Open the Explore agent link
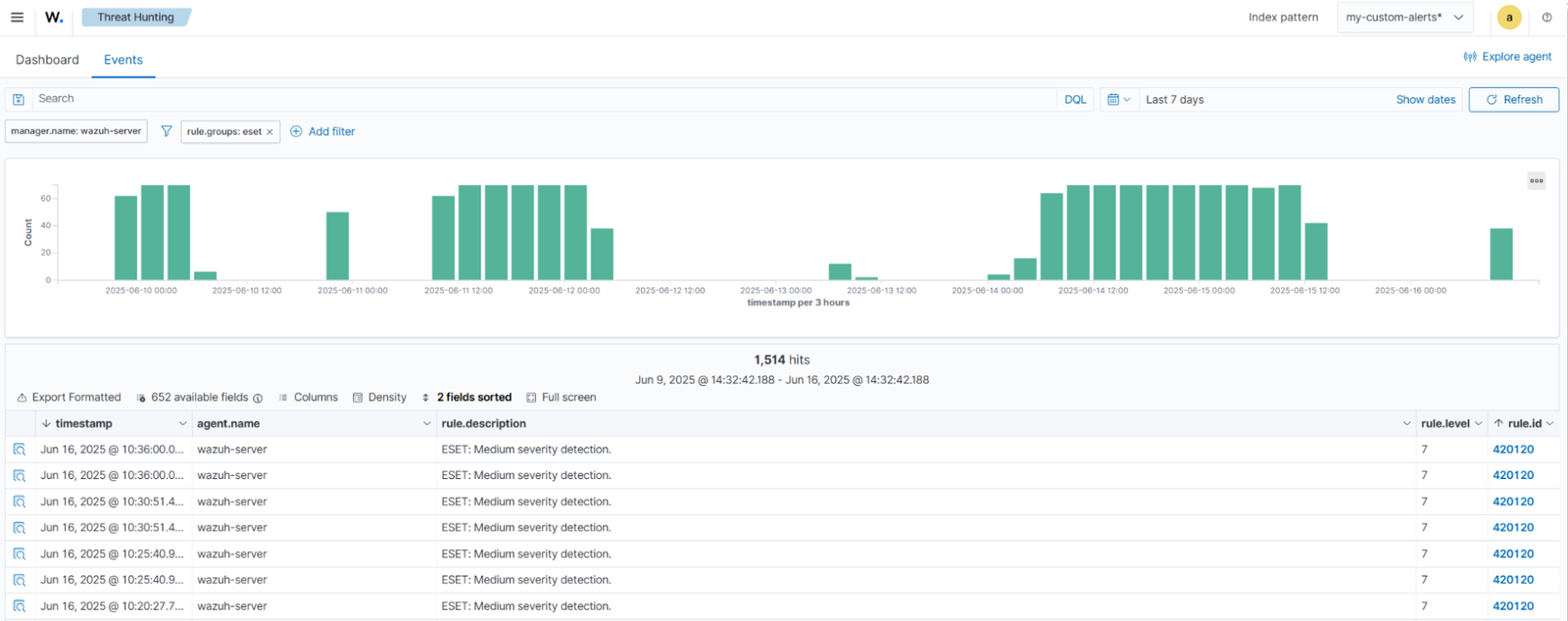Screen dimensions: 1568x621 point(1507,57)
